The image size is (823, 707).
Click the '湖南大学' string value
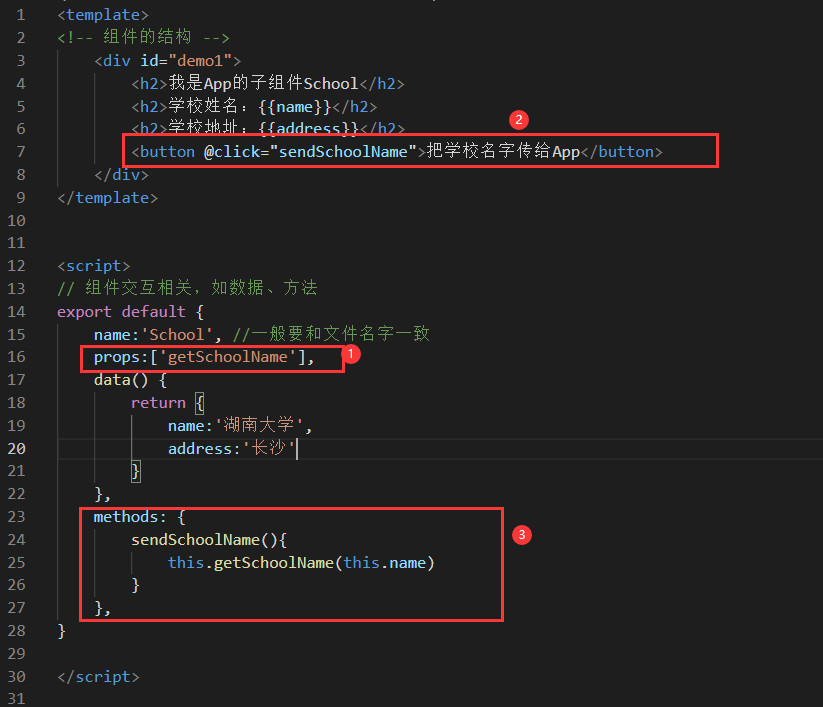tap(259, 425)
